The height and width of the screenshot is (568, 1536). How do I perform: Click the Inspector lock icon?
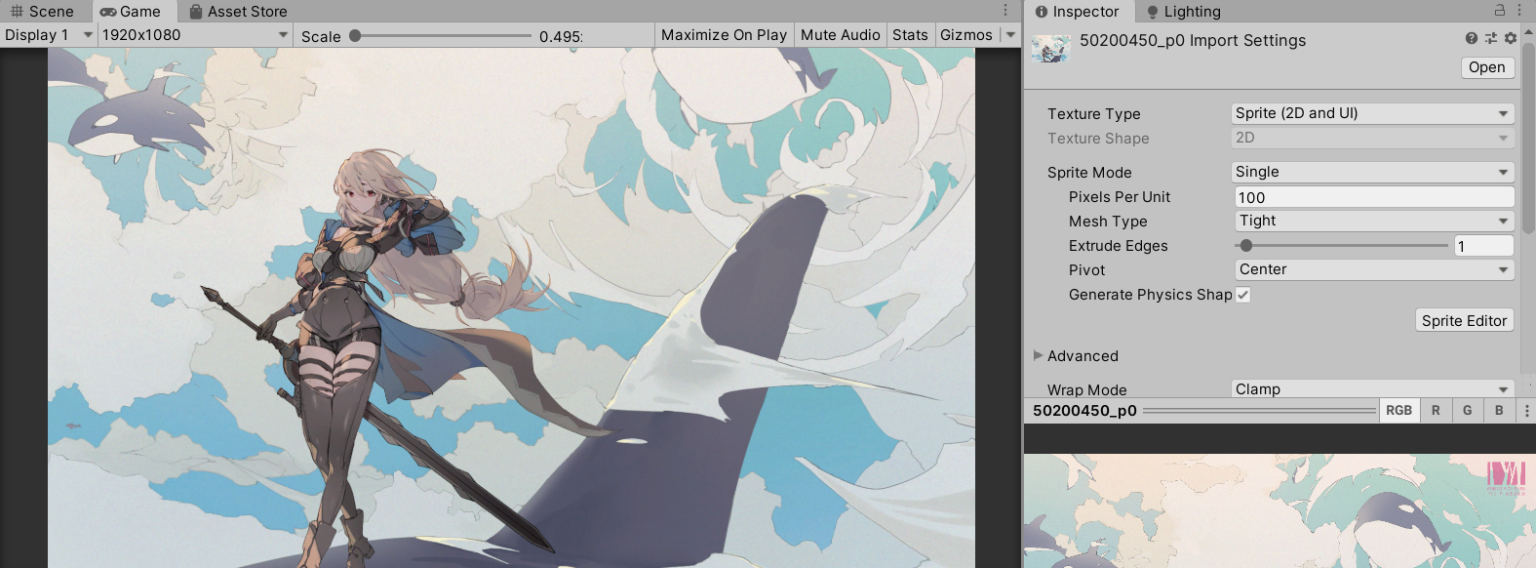(1499, 10)
